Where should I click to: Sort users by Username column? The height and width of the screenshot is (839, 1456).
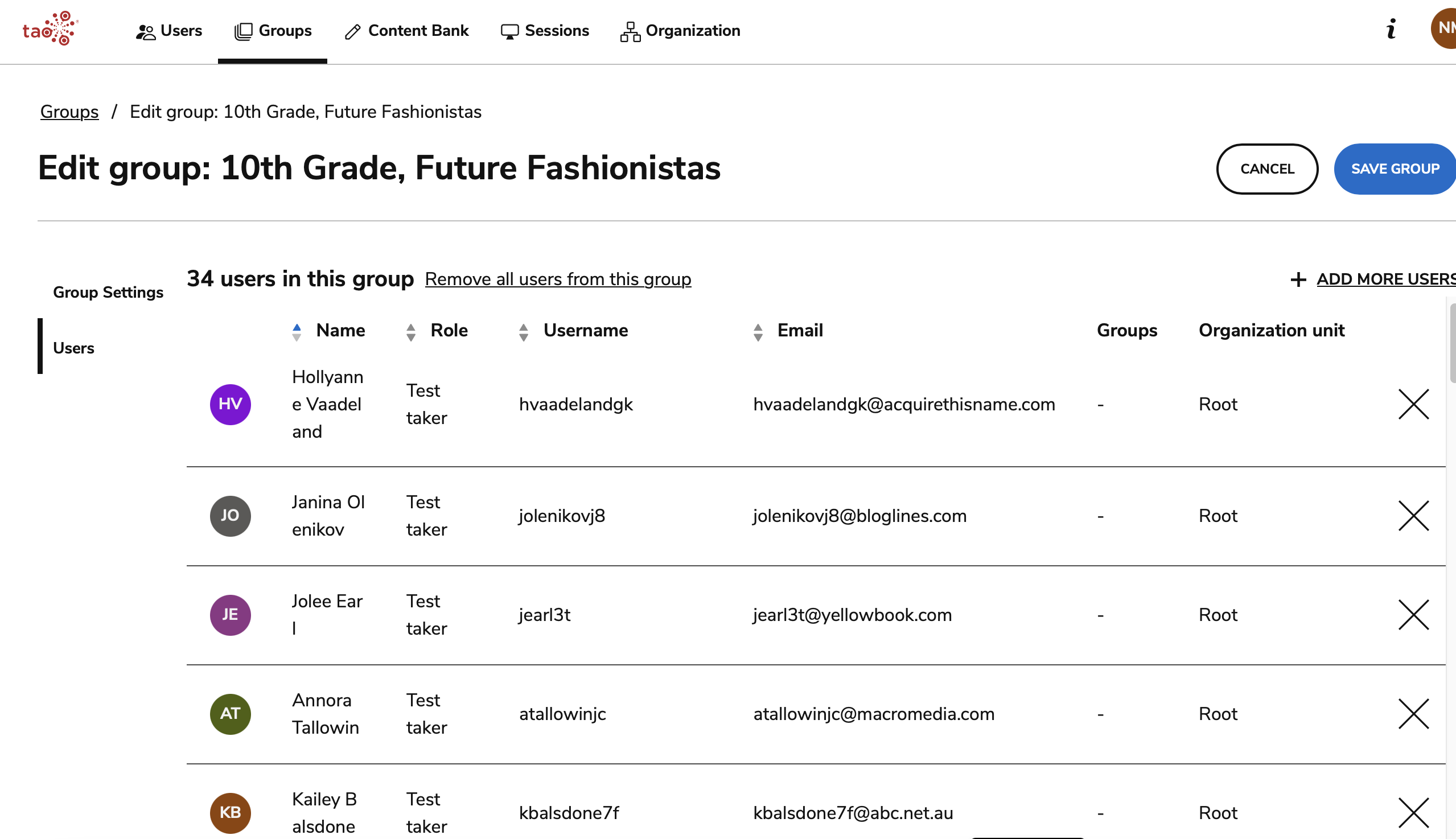pyautogui.click(x=525, y=330)
